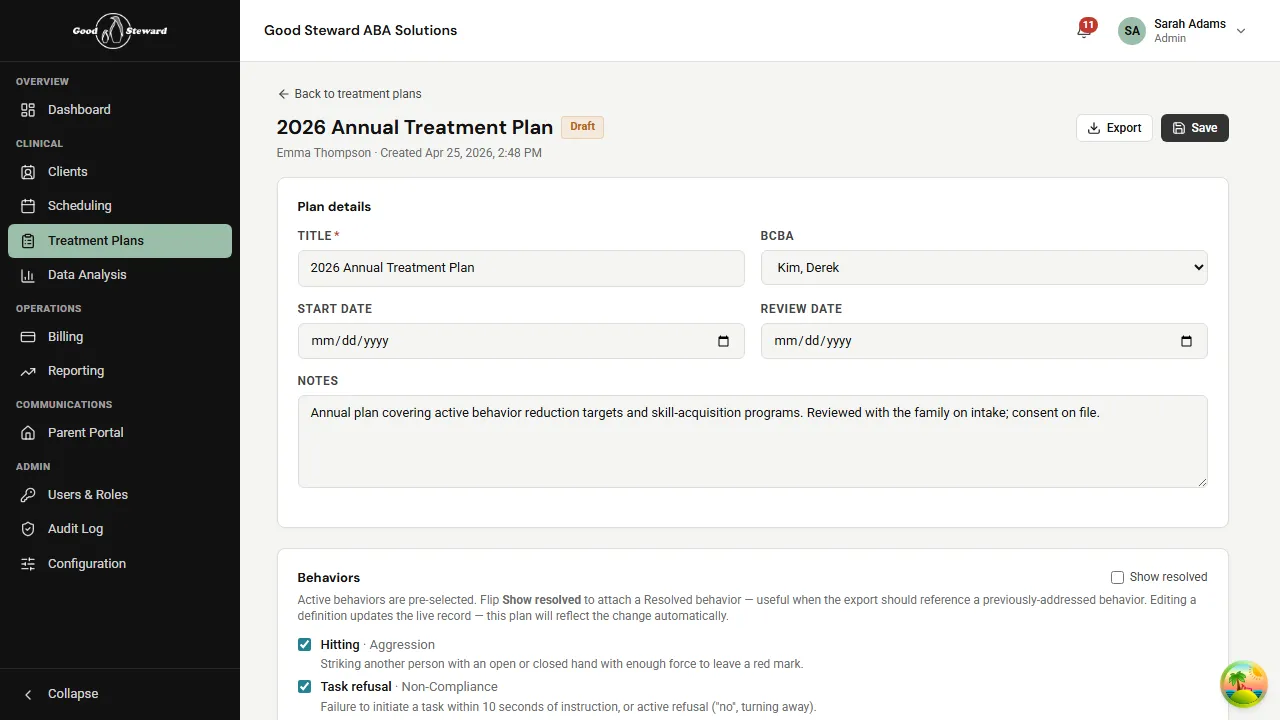Open the notification bell with 11 alerts
Viewport: 1280px width, 720px height.
1083,30
